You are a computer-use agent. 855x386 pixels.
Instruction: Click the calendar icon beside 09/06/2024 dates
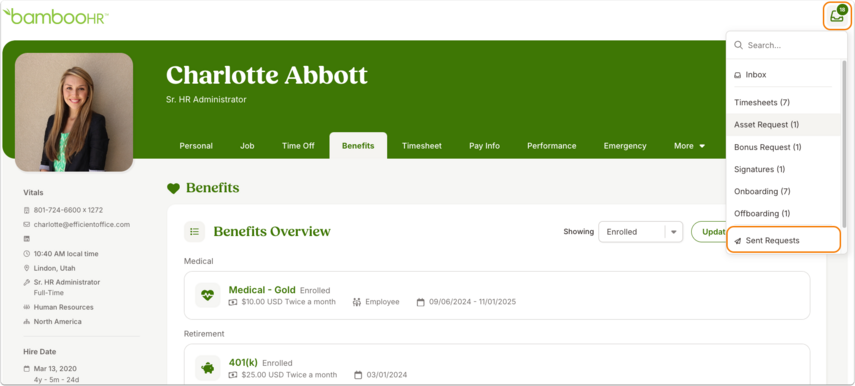[420, 302]
